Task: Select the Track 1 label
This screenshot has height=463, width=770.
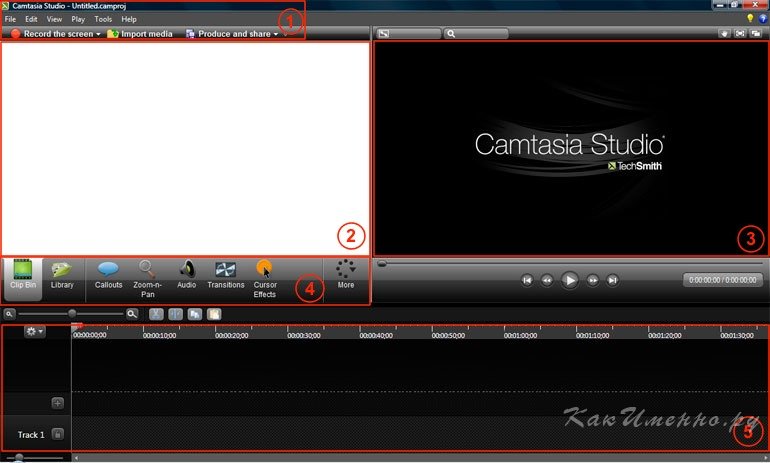Action: tap(31, 435)
